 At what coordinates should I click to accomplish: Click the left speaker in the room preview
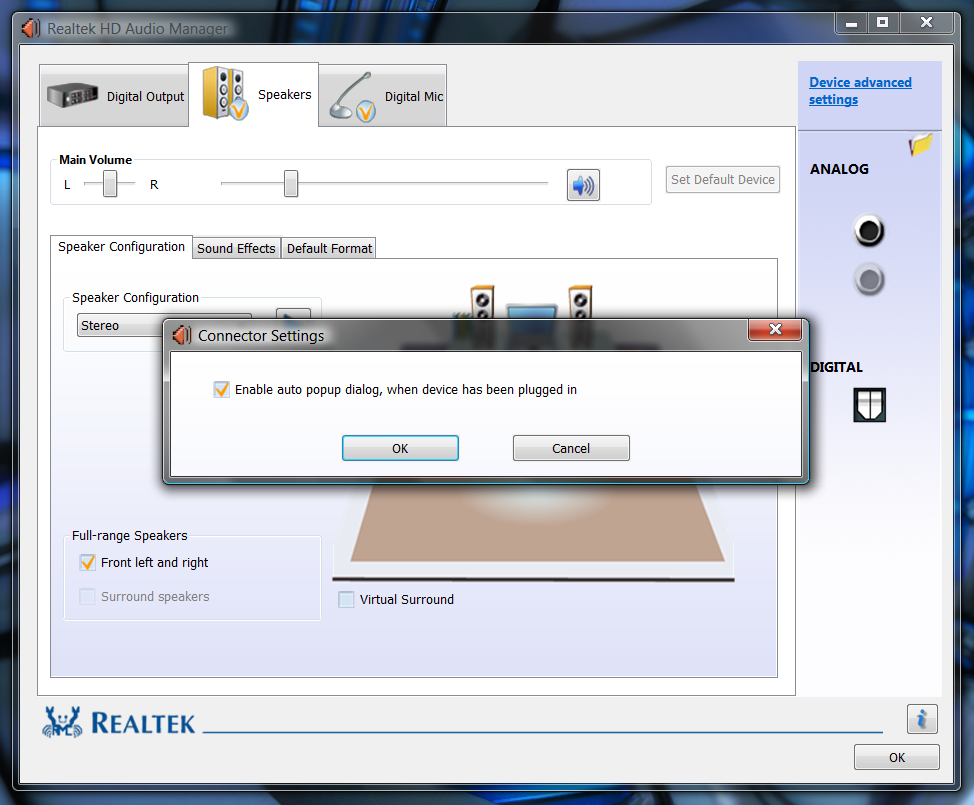pos(482,302)
